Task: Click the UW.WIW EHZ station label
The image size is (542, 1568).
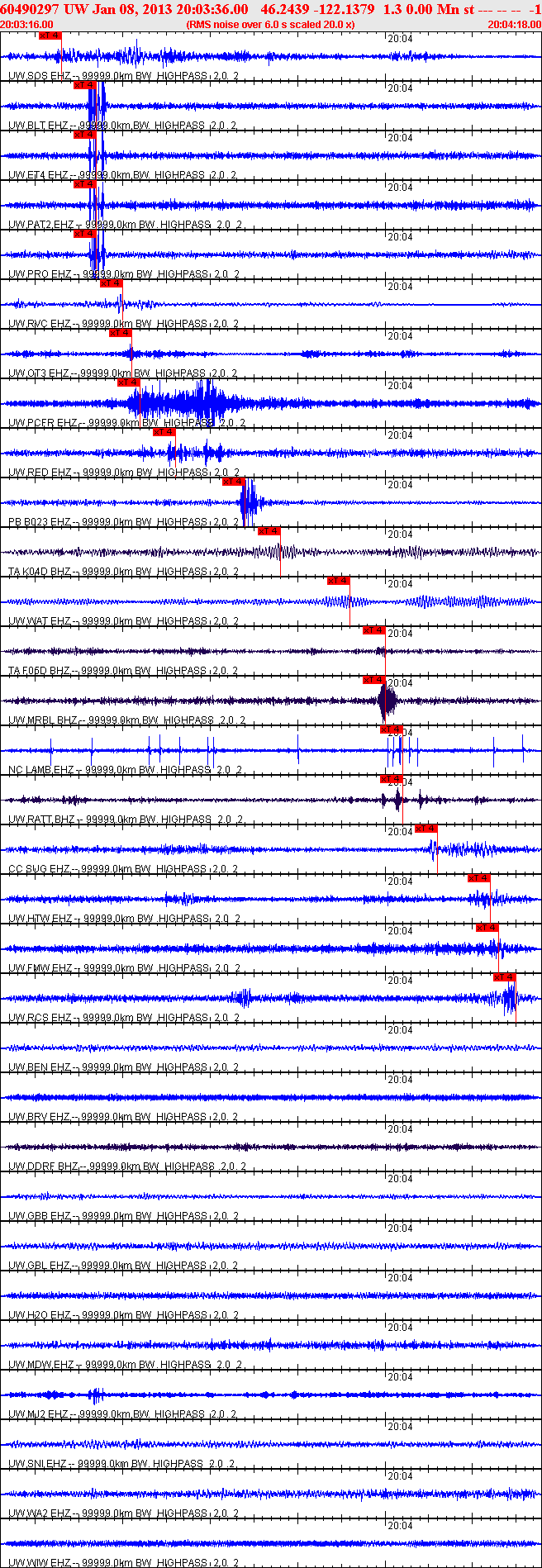Action: [40, 1563]
